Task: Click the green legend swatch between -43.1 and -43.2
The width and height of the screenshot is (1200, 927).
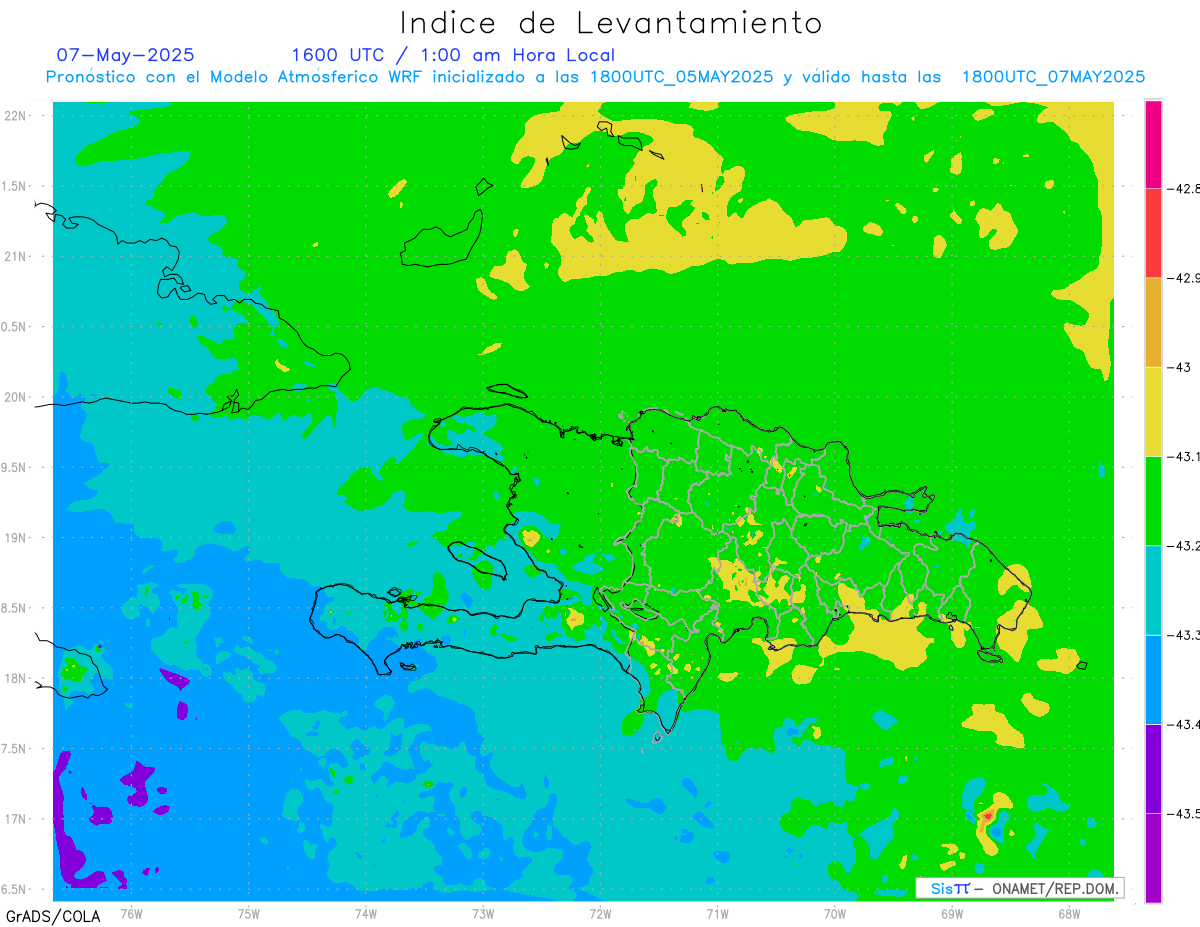Action: tap(1153, 500)
